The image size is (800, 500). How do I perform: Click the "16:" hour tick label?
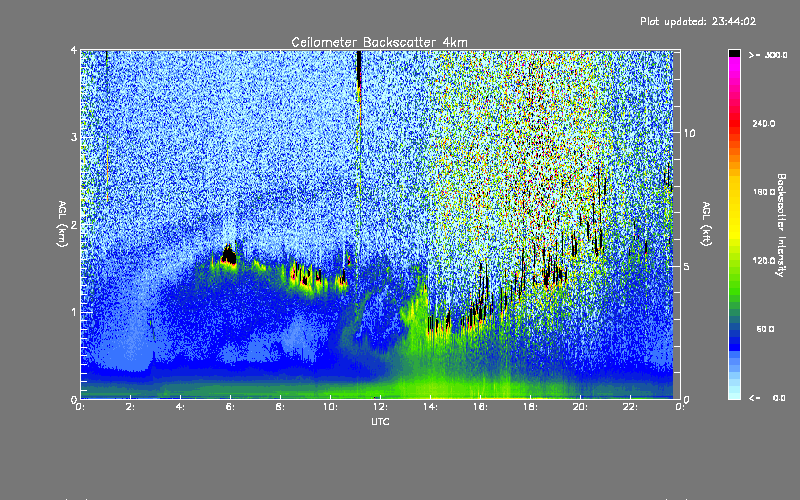pyautogui.click(x=481, y=407)
